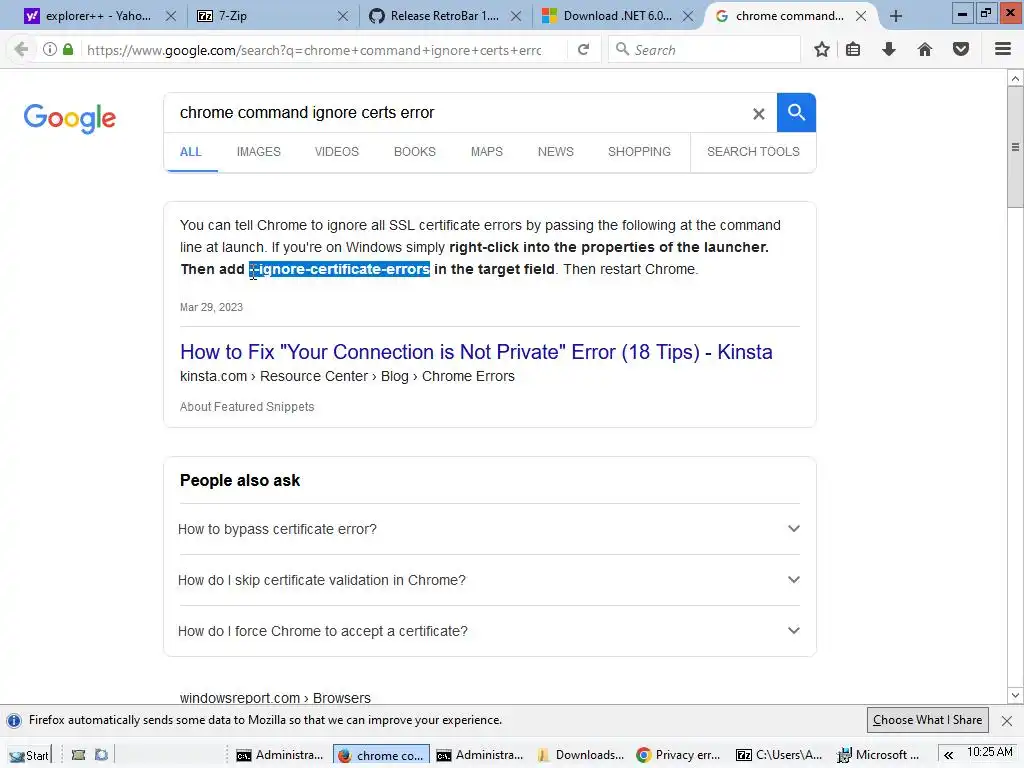Clear the Google search box text
Screen dimensions: 1024x768
pyautogui.click(x=758, y=114)
